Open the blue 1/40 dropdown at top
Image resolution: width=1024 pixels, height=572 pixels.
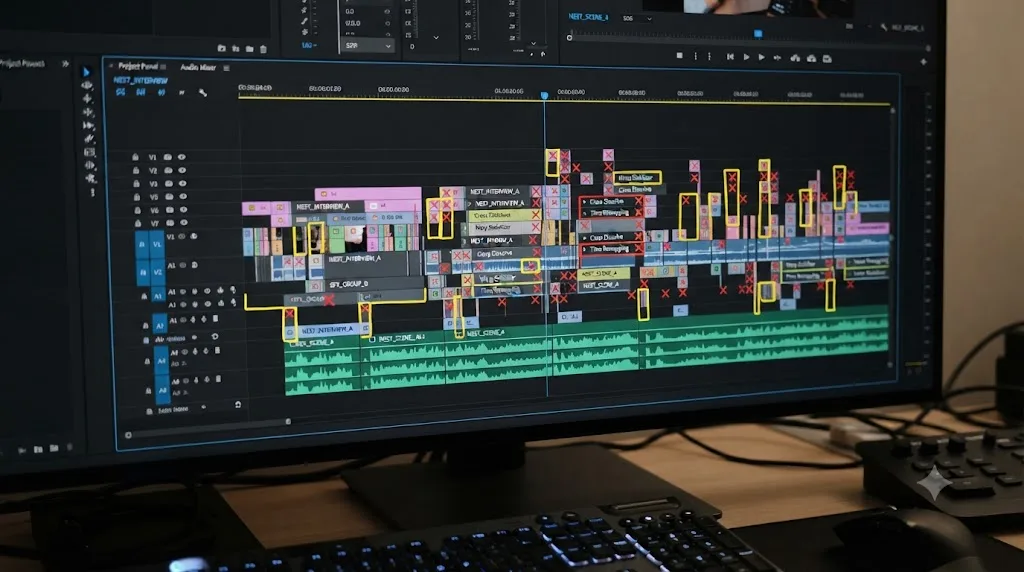click(309, 46)
